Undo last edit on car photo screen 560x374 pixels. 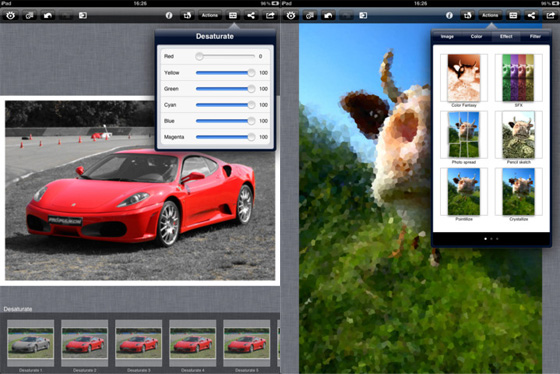point(48,15)
